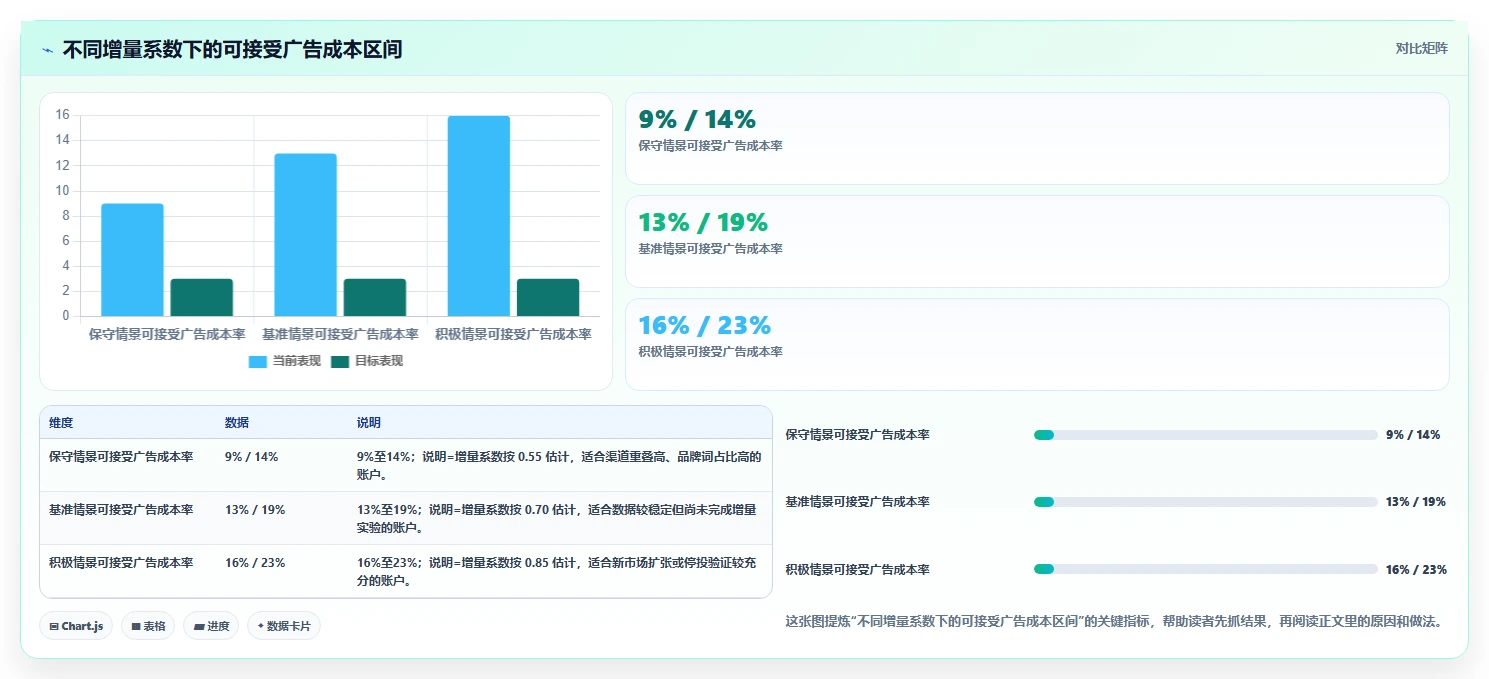Click the title 不同增量系数下的可接受广告成本区间
Image resolution: width=1489 pixels, height=679 pixels.
(x=232, y=49)
